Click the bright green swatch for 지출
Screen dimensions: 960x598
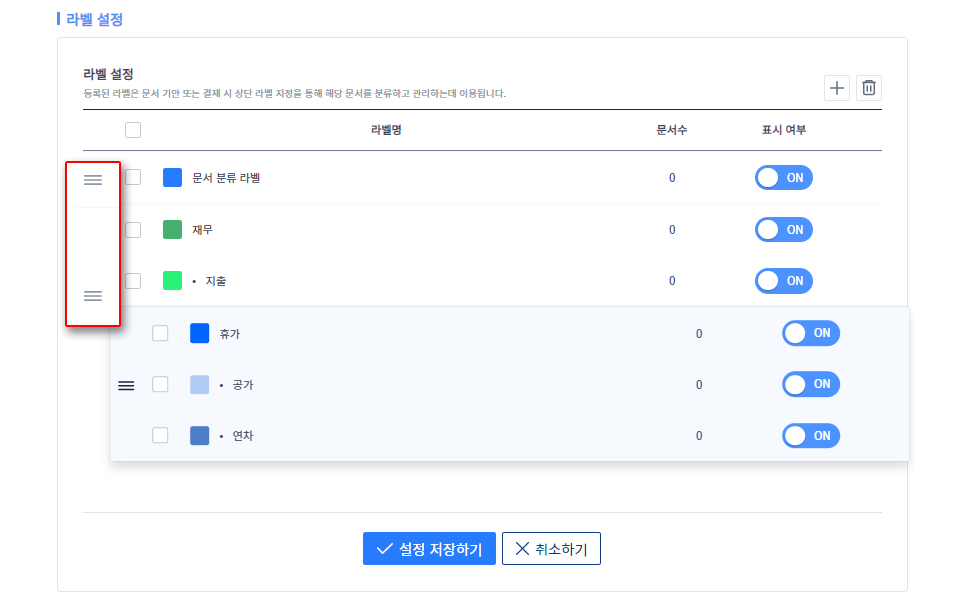[173, 280]
